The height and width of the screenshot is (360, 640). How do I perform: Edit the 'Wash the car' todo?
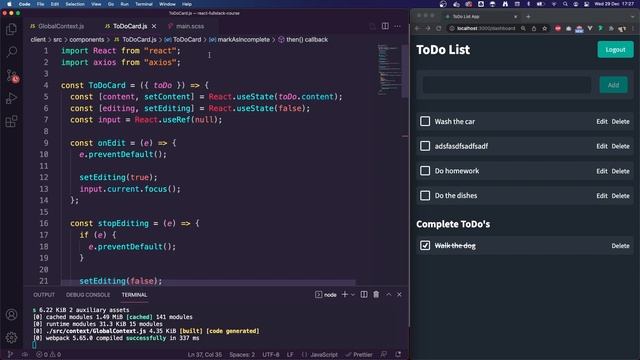tap(602, 121)
